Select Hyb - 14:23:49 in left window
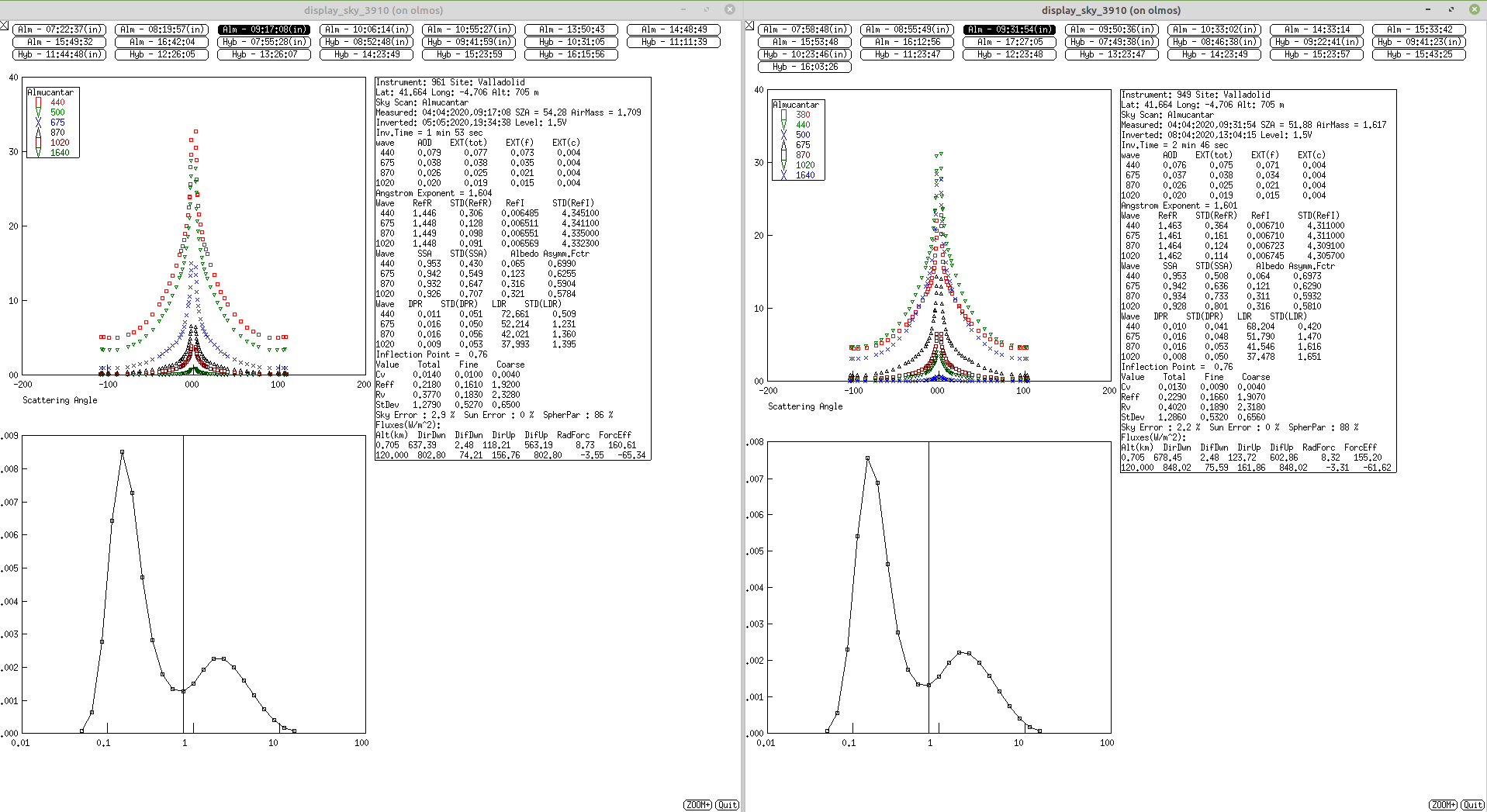 pos(367,54)
